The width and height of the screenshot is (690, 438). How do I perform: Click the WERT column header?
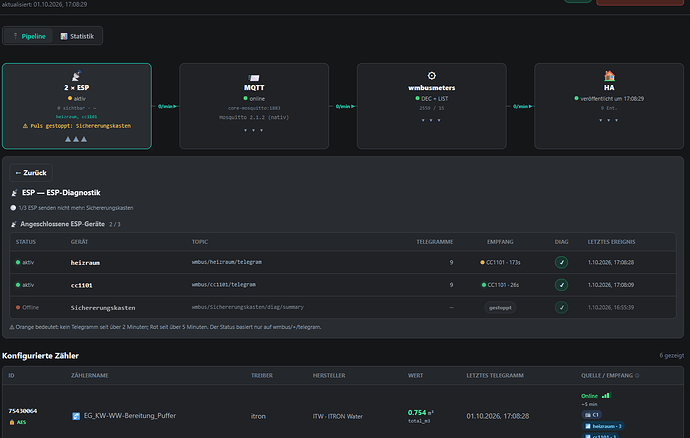pyautogui.click(x=415, y=375)
